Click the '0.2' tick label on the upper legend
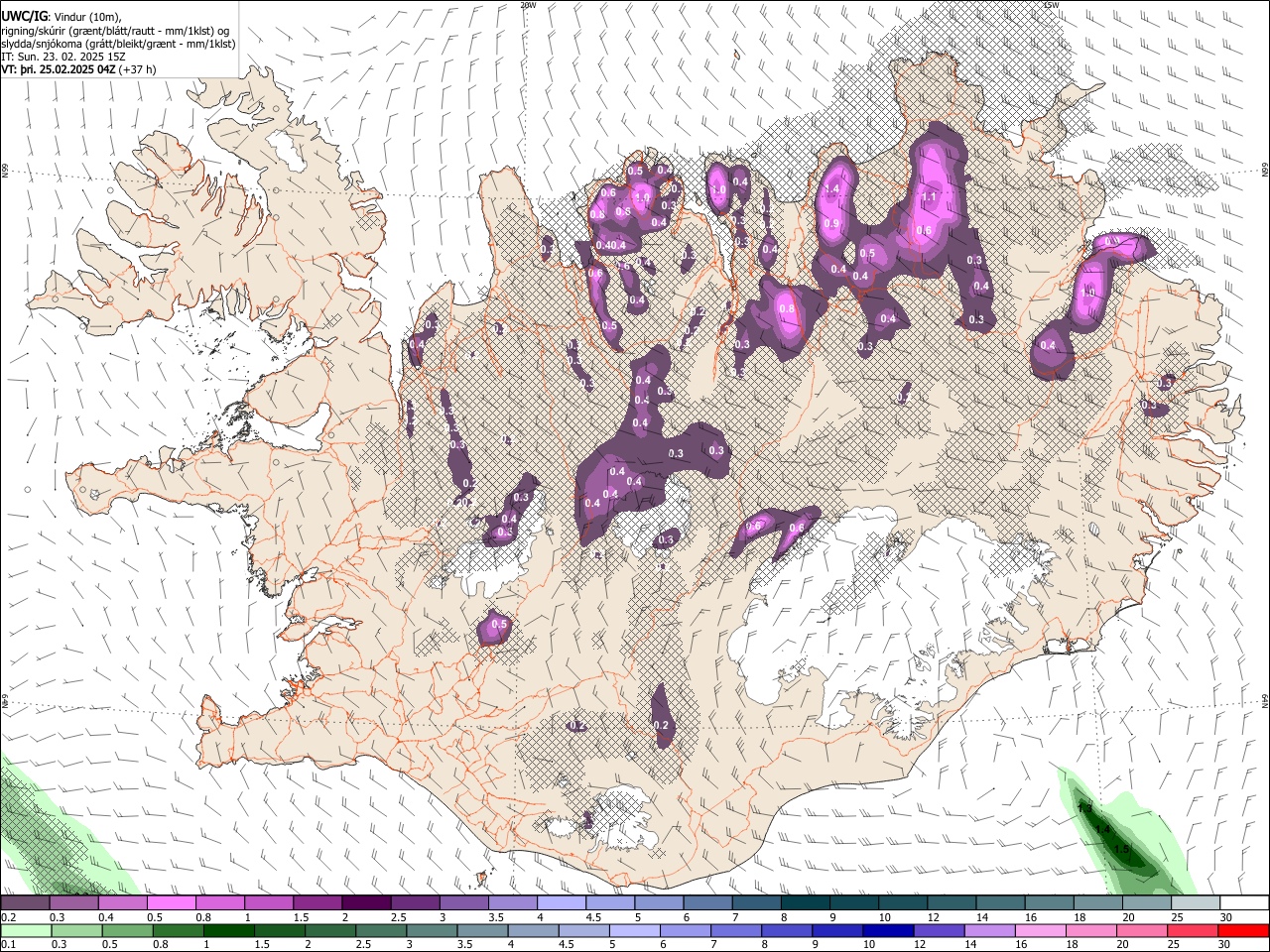The image size is (1270, 952). coord(8,917)
